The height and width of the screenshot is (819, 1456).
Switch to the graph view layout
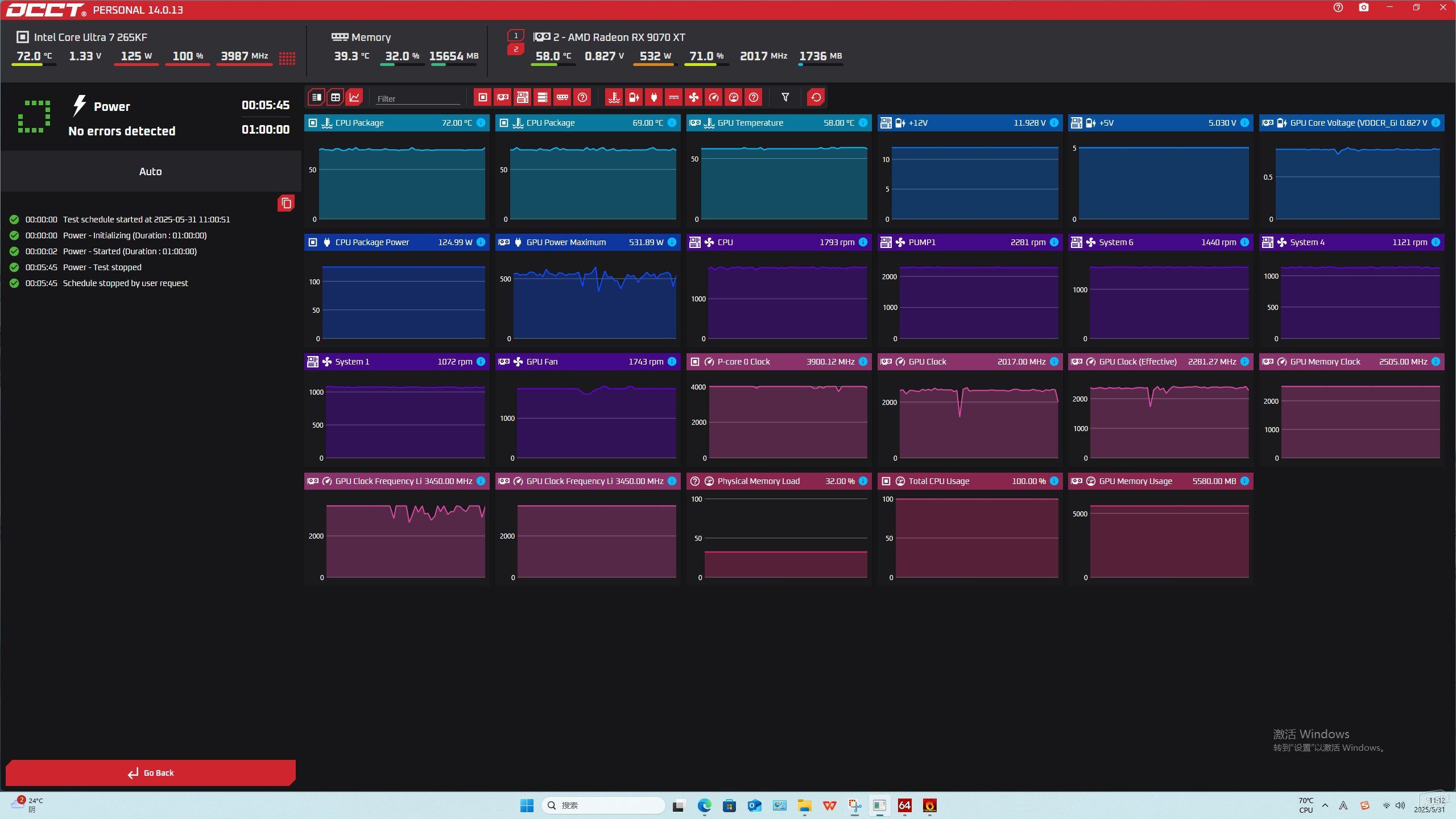coord(354,97)
